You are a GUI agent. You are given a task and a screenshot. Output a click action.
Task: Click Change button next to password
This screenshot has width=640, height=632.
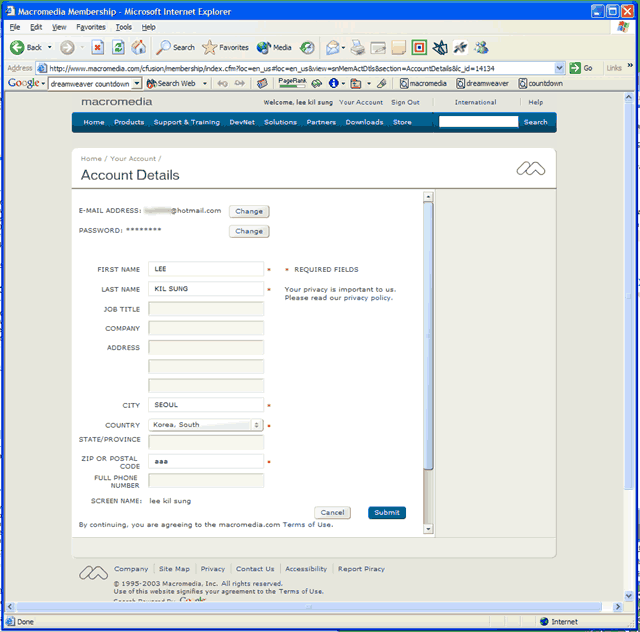[249, 231]
